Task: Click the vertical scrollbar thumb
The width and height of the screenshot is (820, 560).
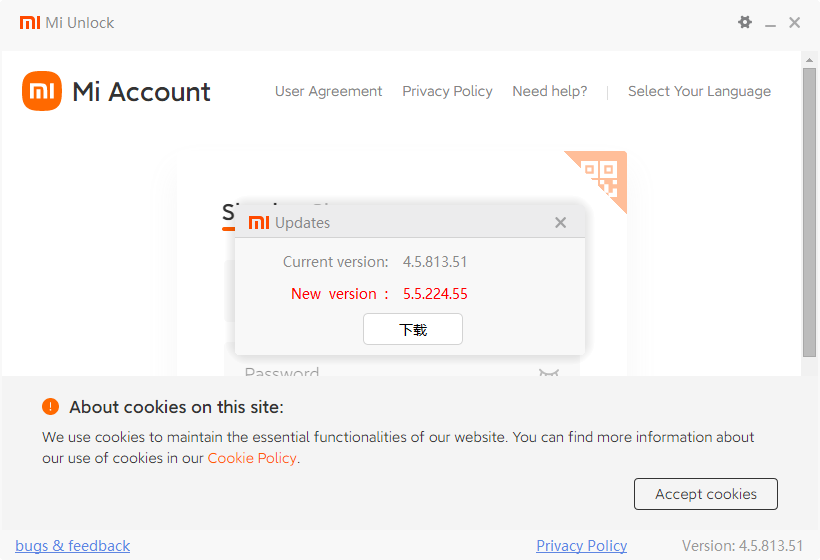Action: [810, 212]
